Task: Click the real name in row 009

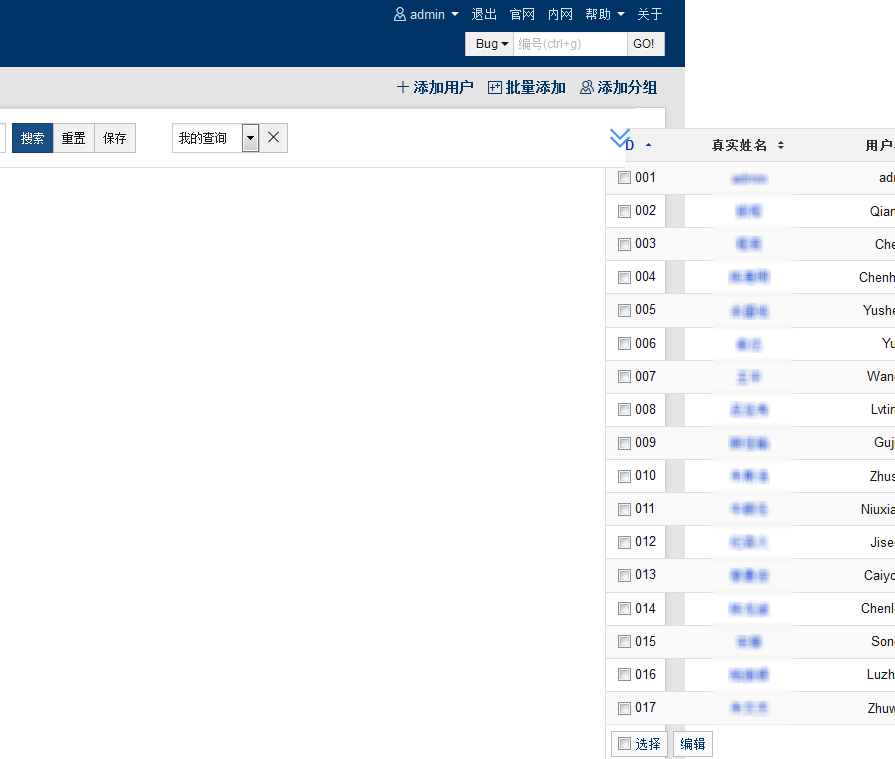Action: pos(749,443)
